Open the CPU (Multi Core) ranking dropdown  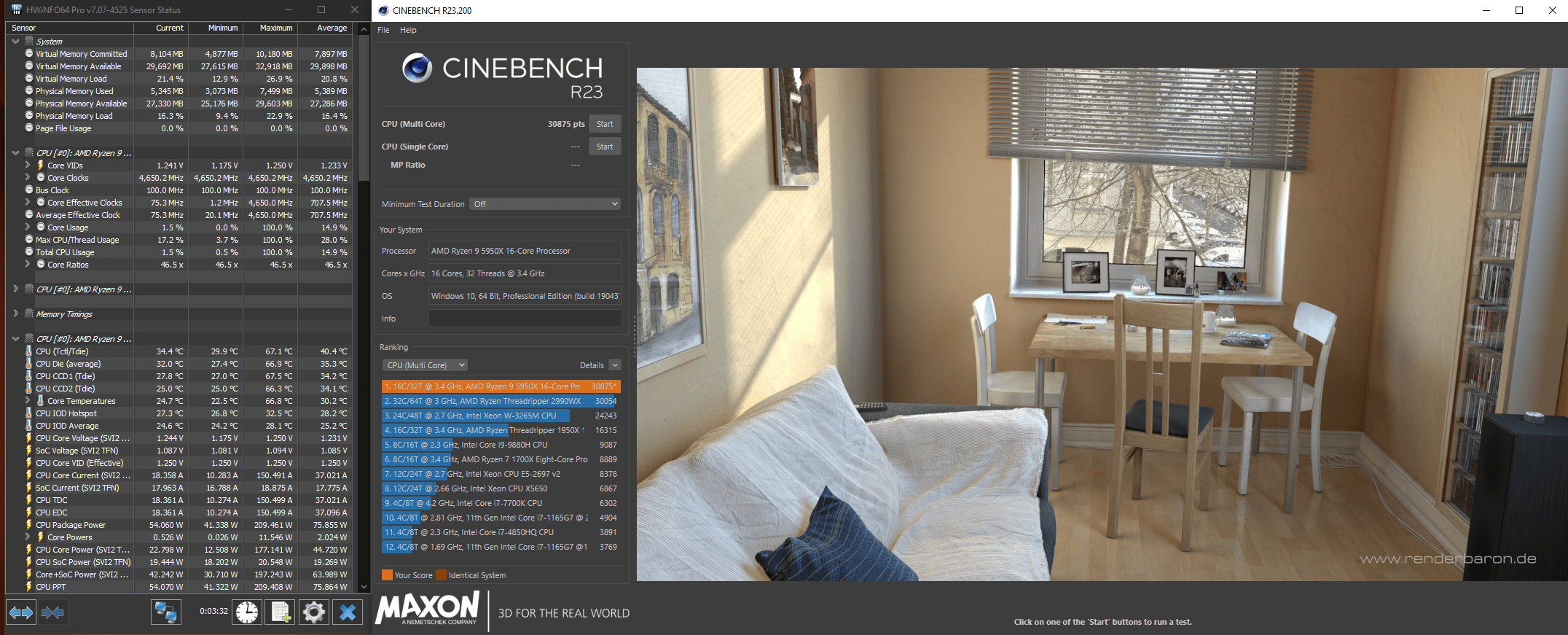click(x=425, y=365)
